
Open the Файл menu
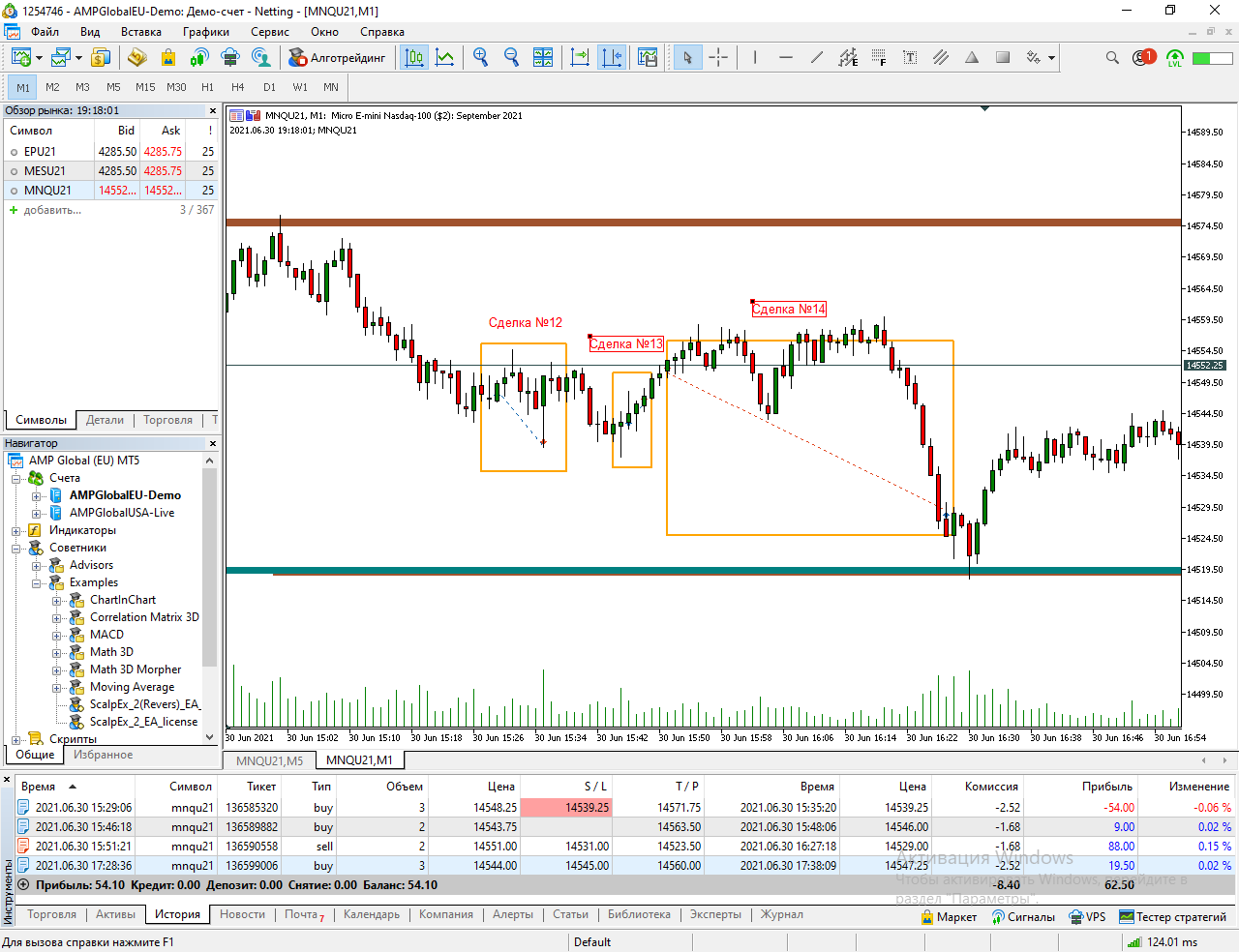[x=45, y=32]
